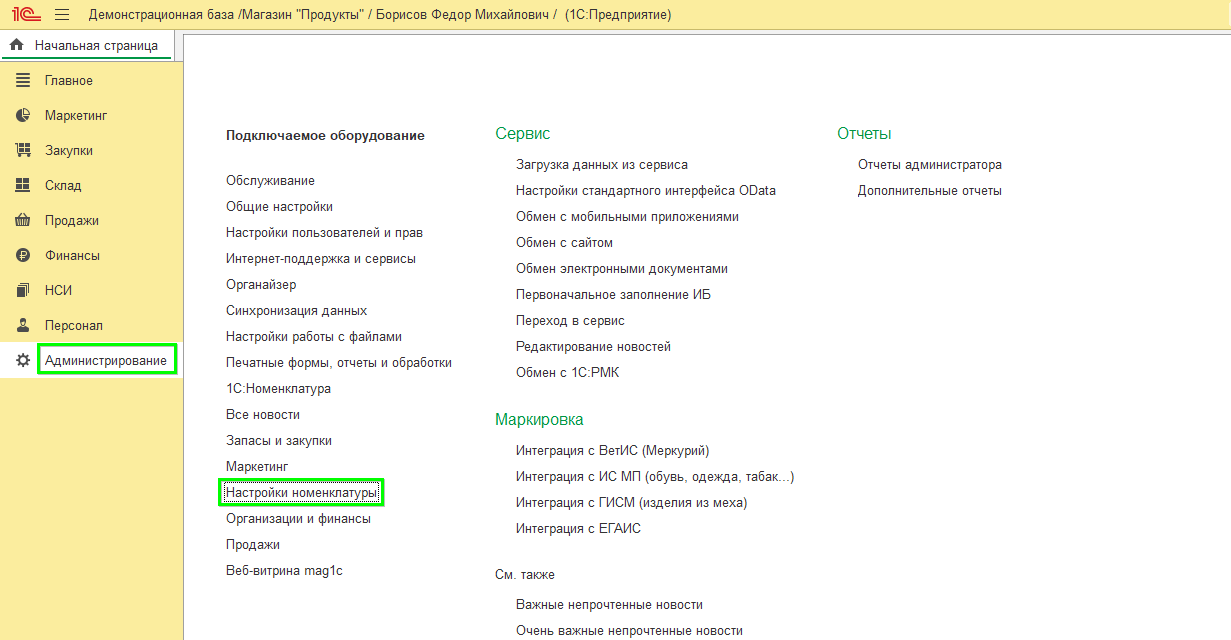
Task: Open the Маркетинг settings link in the list
Action: [257, 466]
